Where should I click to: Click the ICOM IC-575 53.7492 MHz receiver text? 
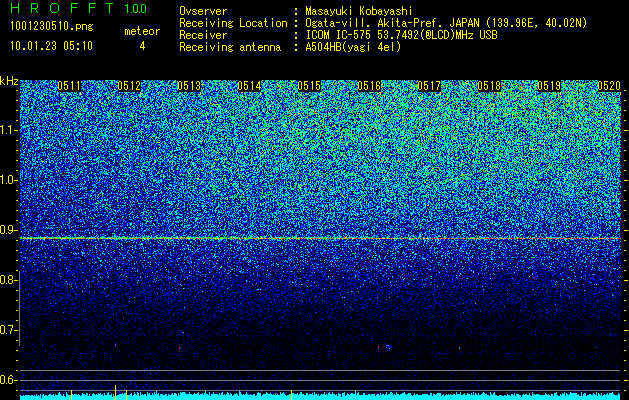click(401, 35)
